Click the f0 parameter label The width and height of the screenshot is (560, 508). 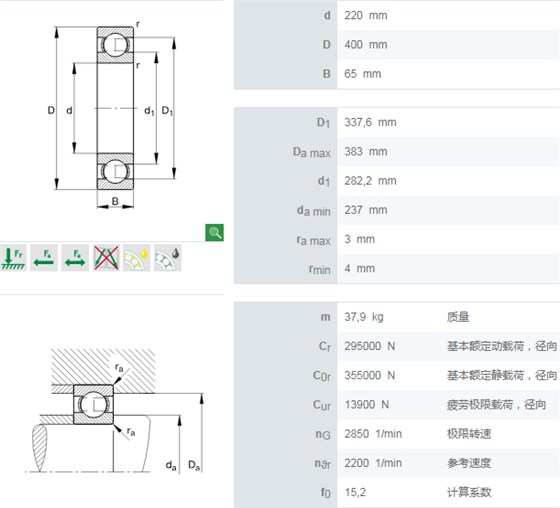click(325, 493)
